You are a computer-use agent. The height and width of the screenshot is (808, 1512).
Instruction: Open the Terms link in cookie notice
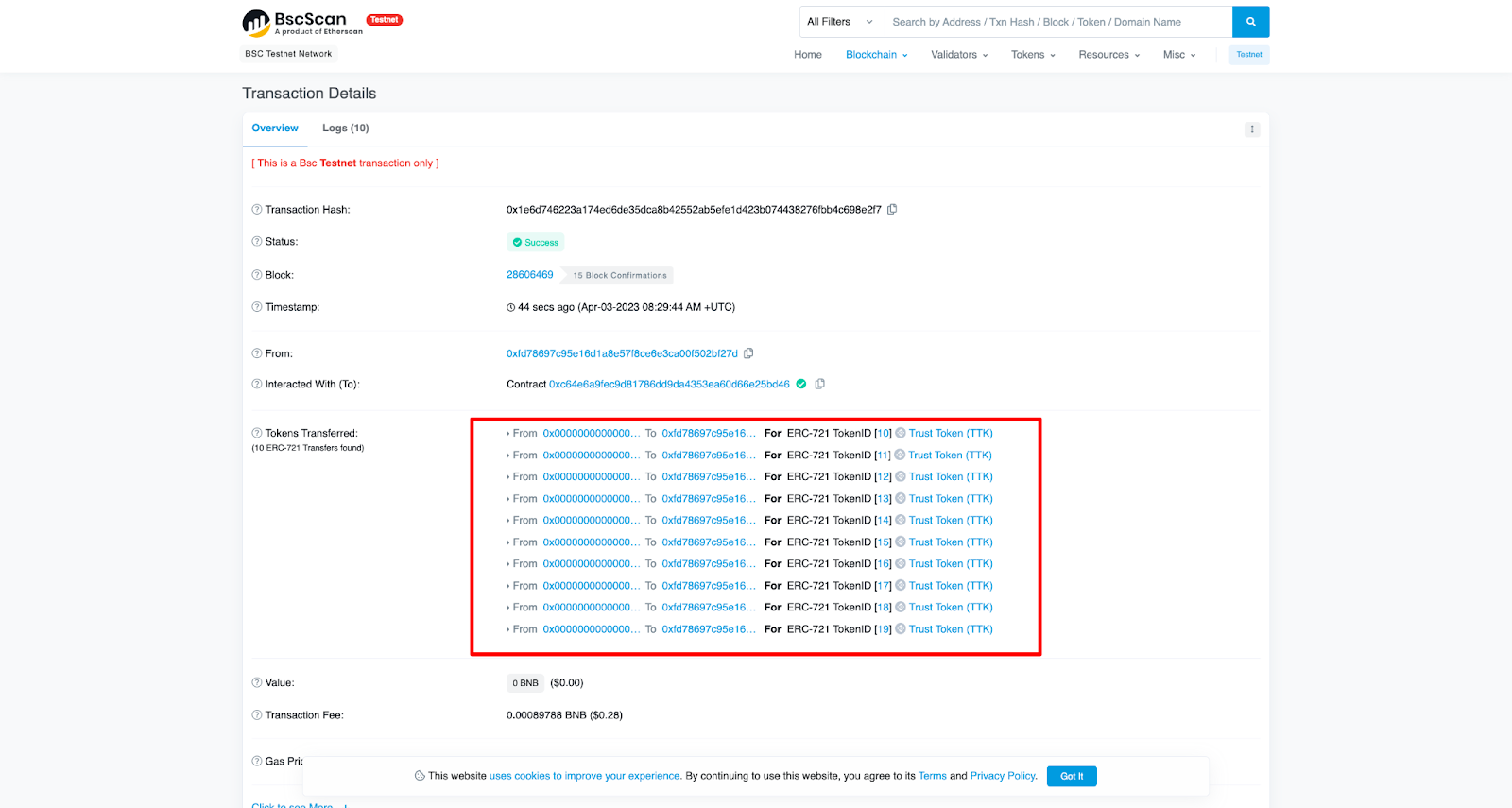point(933,776)
